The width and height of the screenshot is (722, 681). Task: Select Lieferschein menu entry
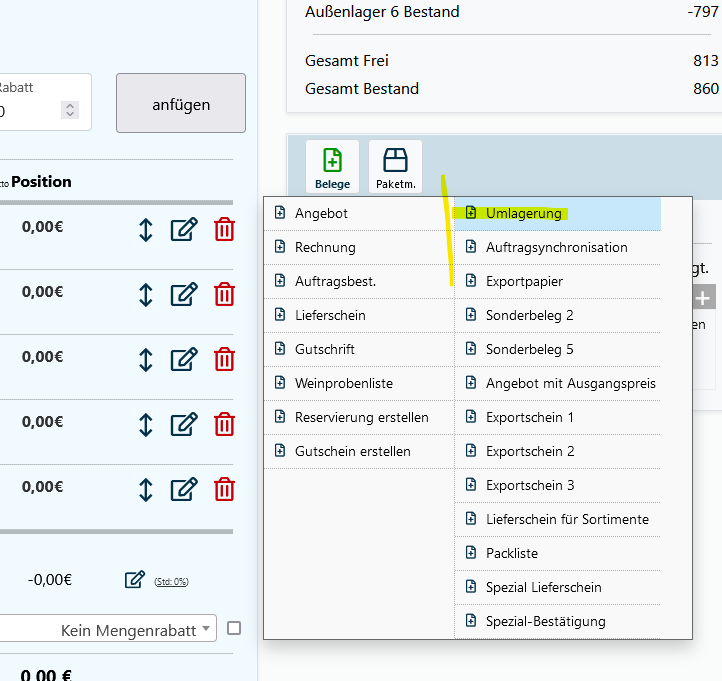tap(330, 315)
